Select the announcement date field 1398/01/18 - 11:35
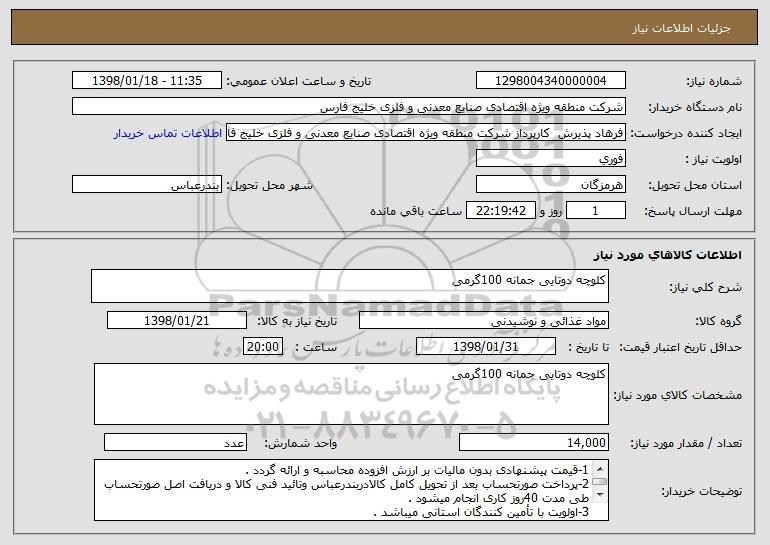Image resolution: width=770 pixels, height=545 pixels. click(147, 81)
